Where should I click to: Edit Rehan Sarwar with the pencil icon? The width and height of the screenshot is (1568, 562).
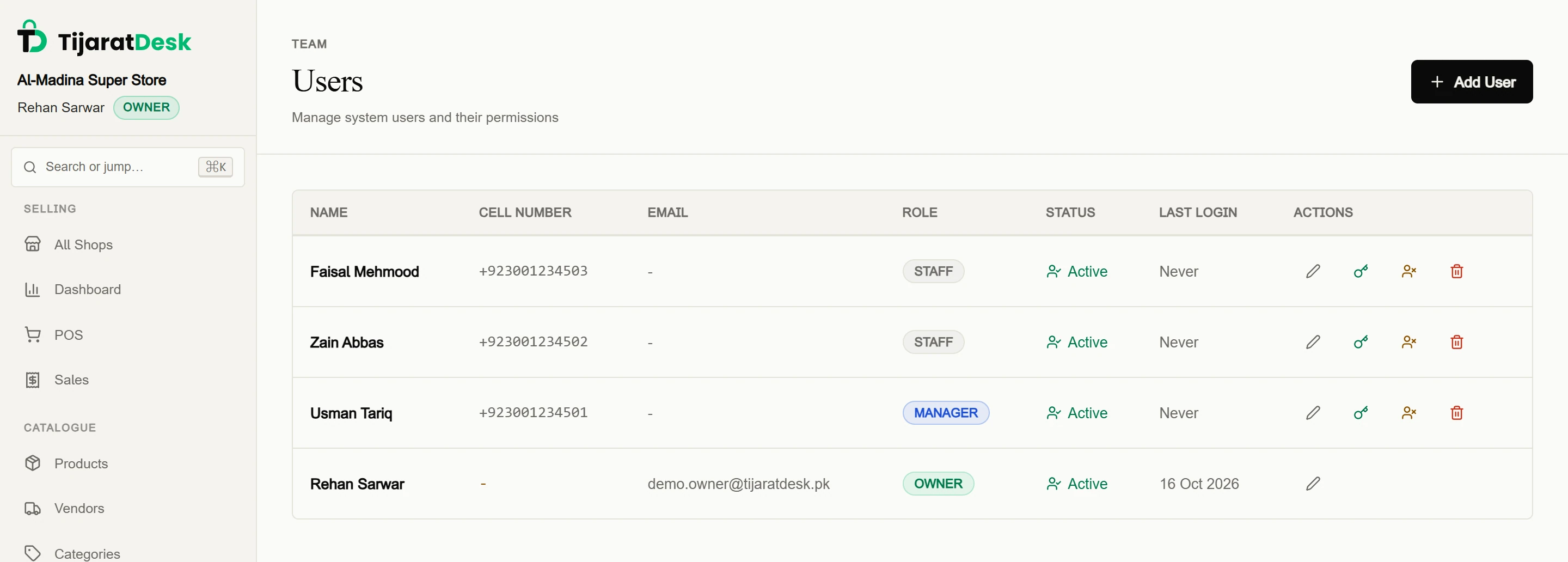point(1313,484)
